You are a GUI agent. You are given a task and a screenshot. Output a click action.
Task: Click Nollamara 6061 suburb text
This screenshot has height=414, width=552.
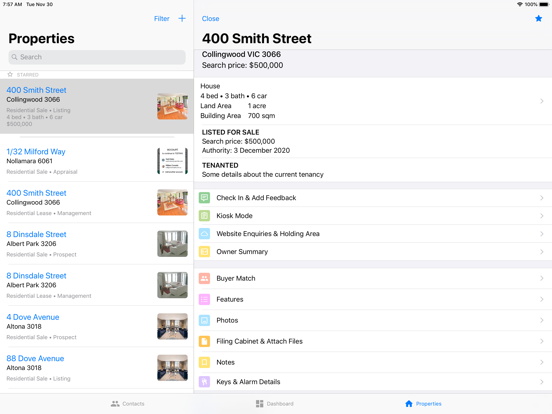click(x=30, y=161)
